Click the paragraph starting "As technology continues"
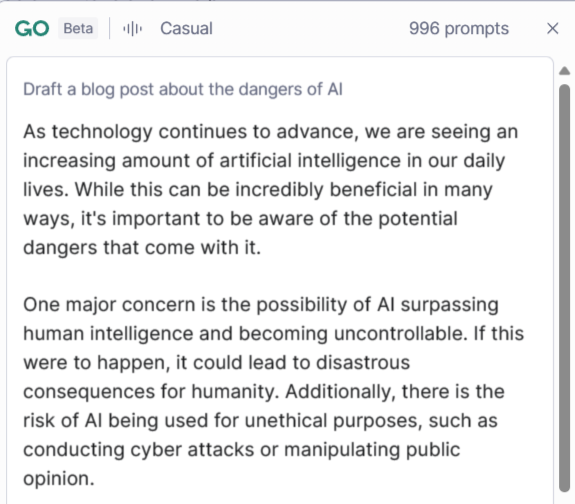Image resolution: width=575 pixels, height=504 pixels. [271, 190]
